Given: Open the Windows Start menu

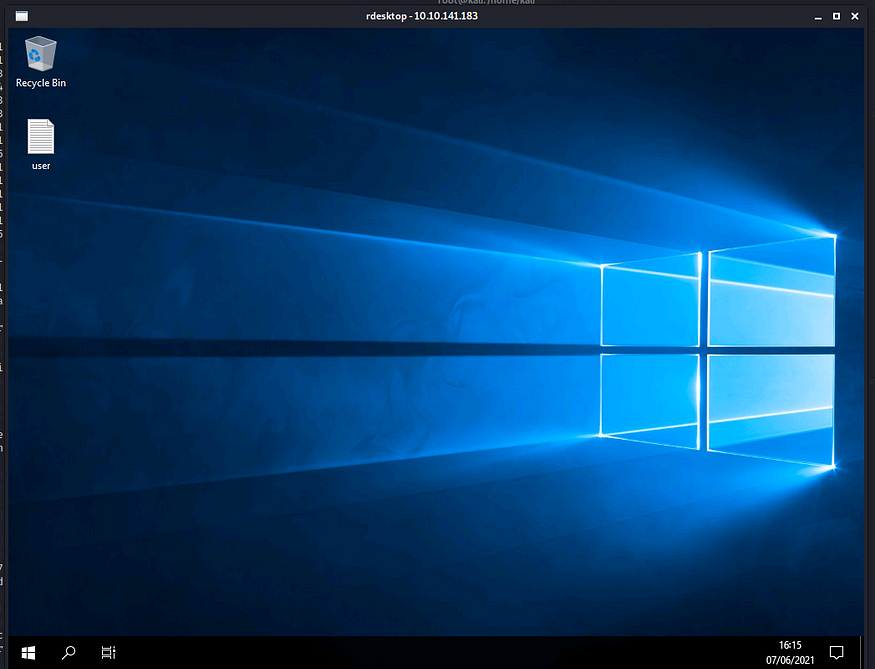Looking at the screenshot, I should coord(28,652).
